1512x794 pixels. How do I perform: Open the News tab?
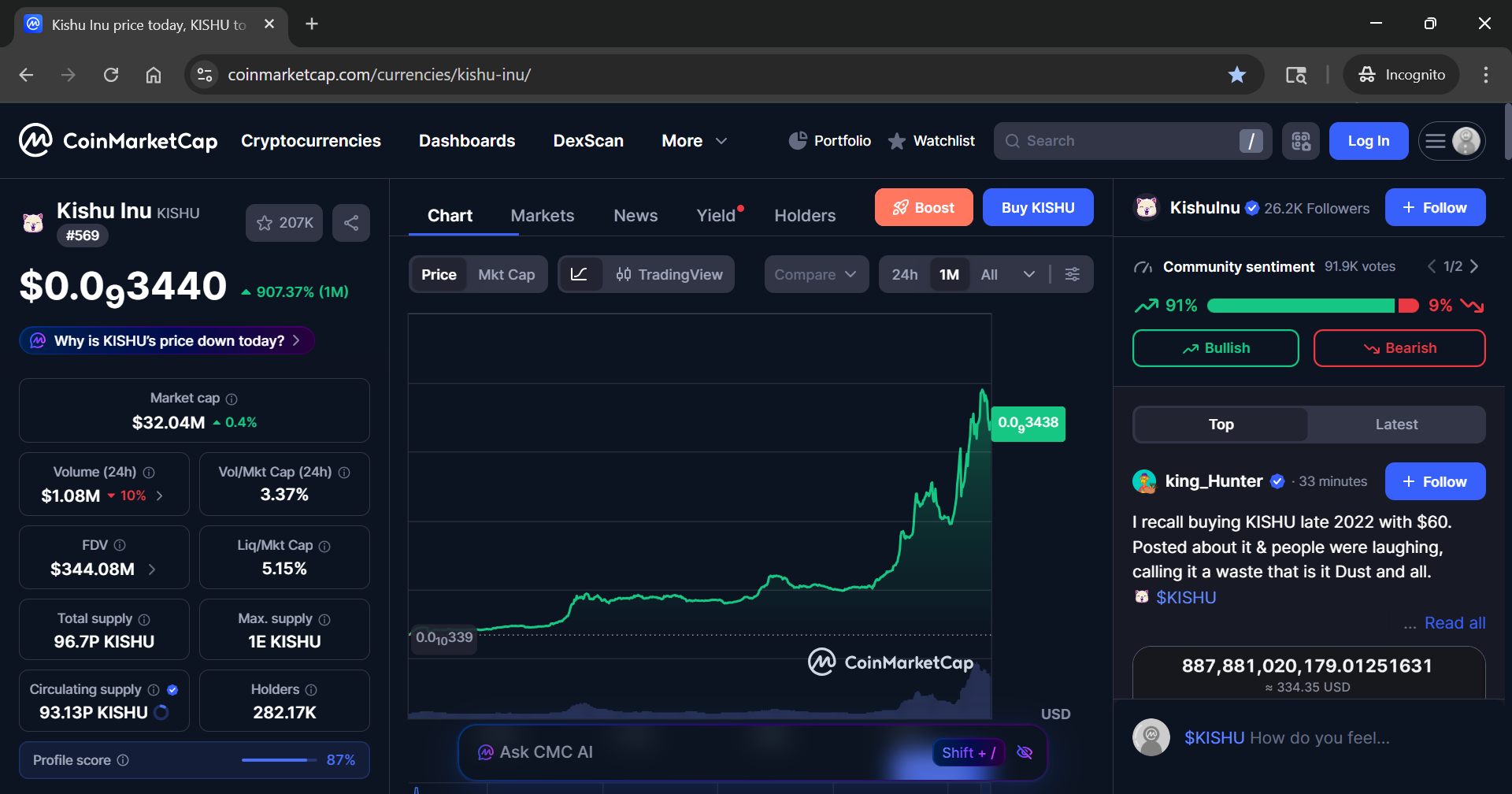click(x=636, y=216)
